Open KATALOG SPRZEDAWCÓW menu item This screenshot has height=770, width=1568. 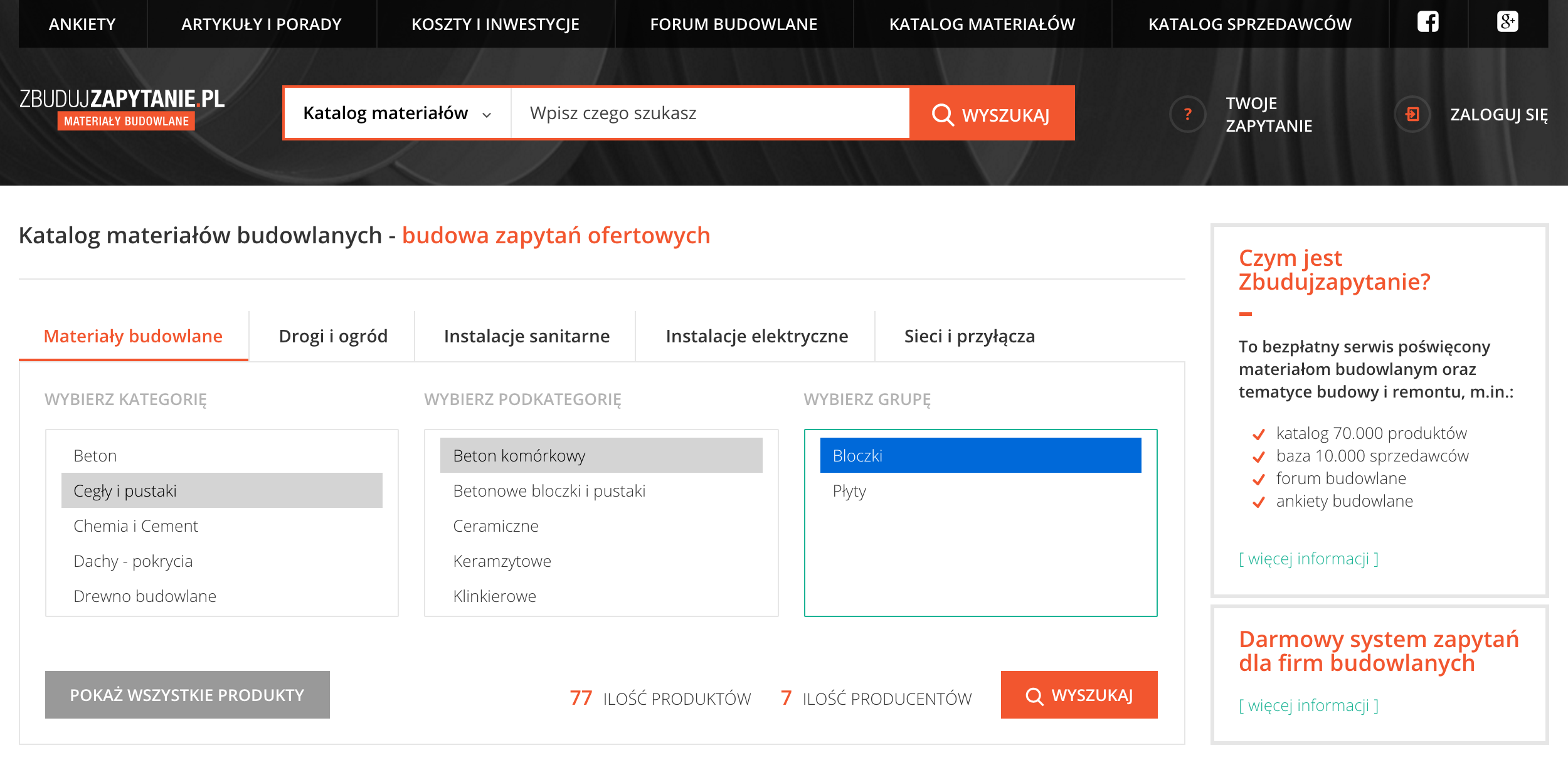pyautogui.click(x=1250, y=24)
